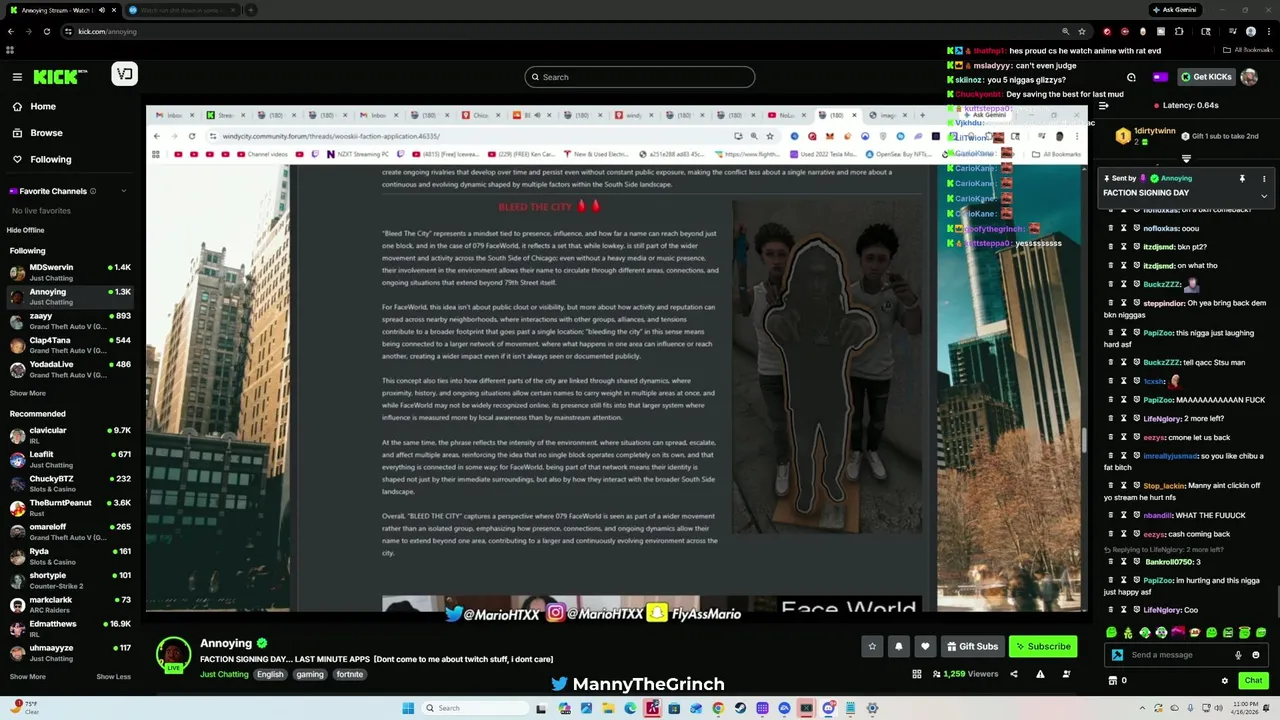Click microphone icon in chat input
Viewport: 1280px width, 720px height.
click(1238, 655)
